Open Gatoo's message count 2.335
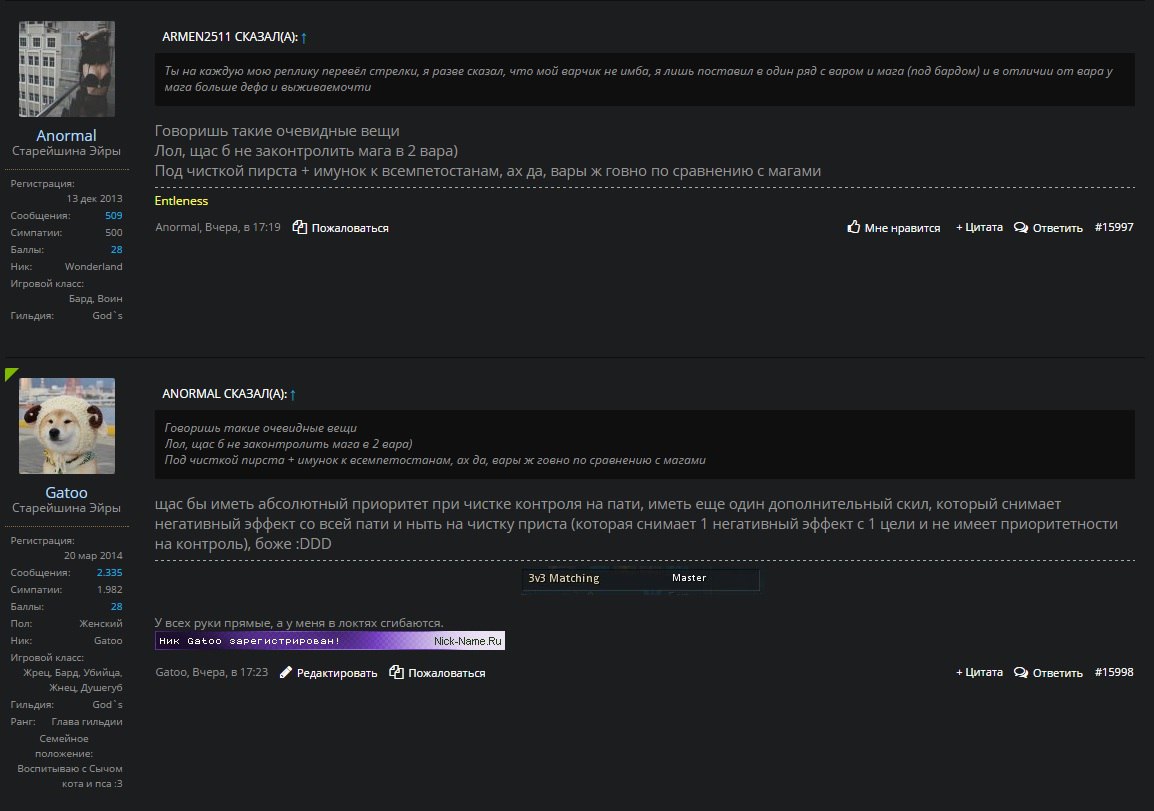 coord(109,573)
